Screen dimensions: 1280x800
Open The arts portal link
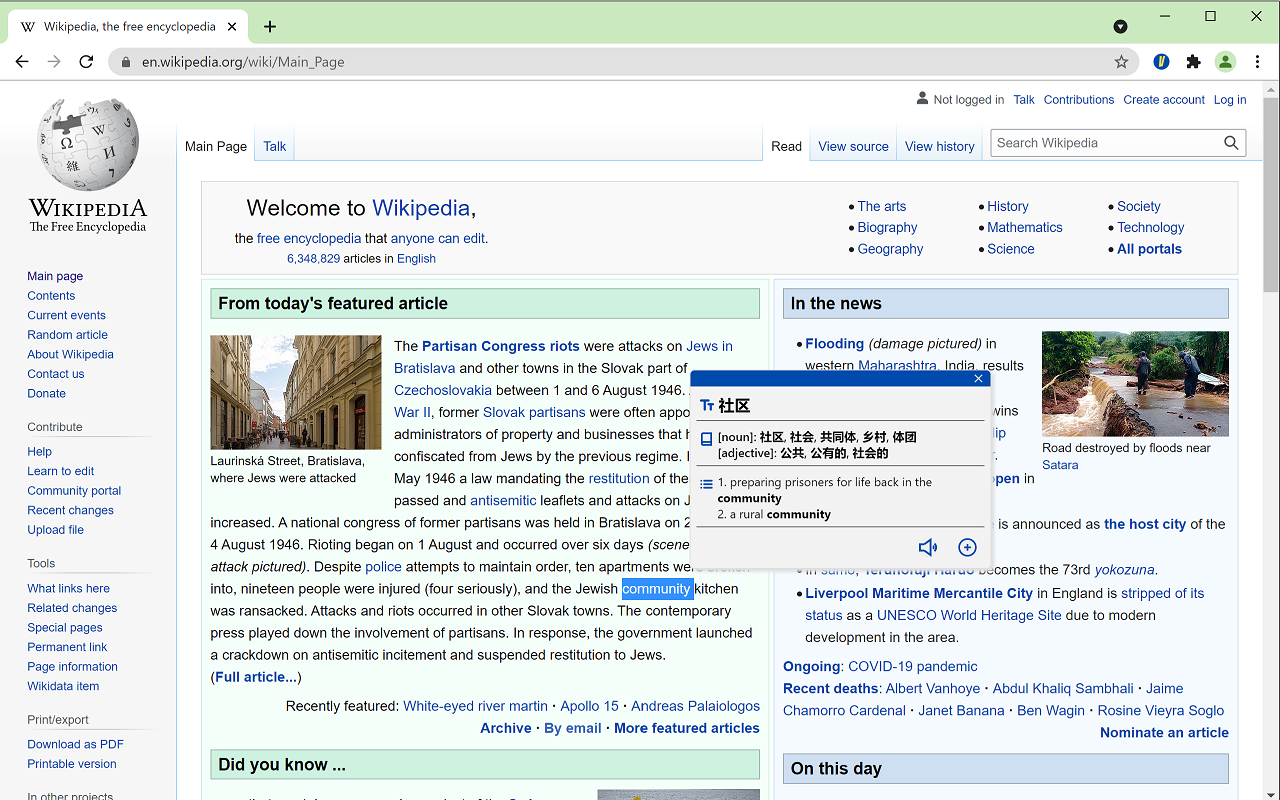pyautogui.click(x=881, y=206)
